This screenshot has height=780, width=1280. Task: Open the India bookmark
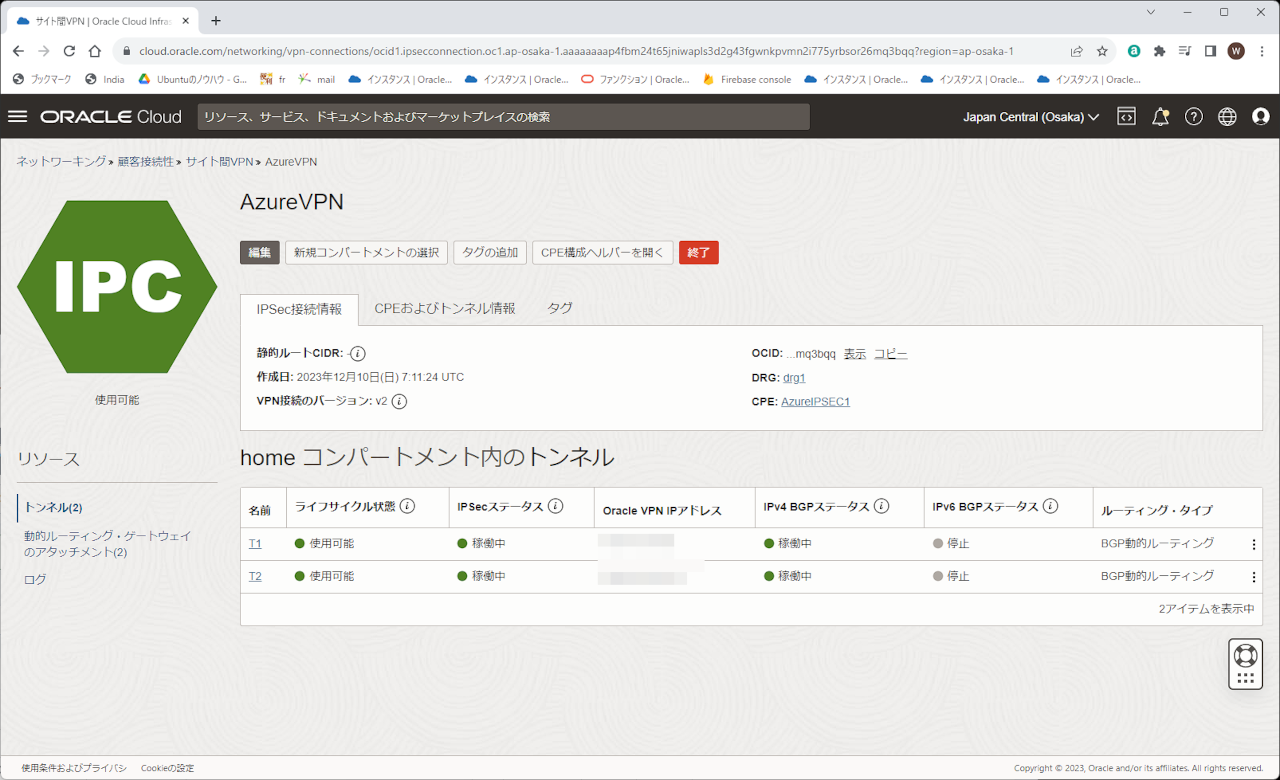[x=105, y=79]
